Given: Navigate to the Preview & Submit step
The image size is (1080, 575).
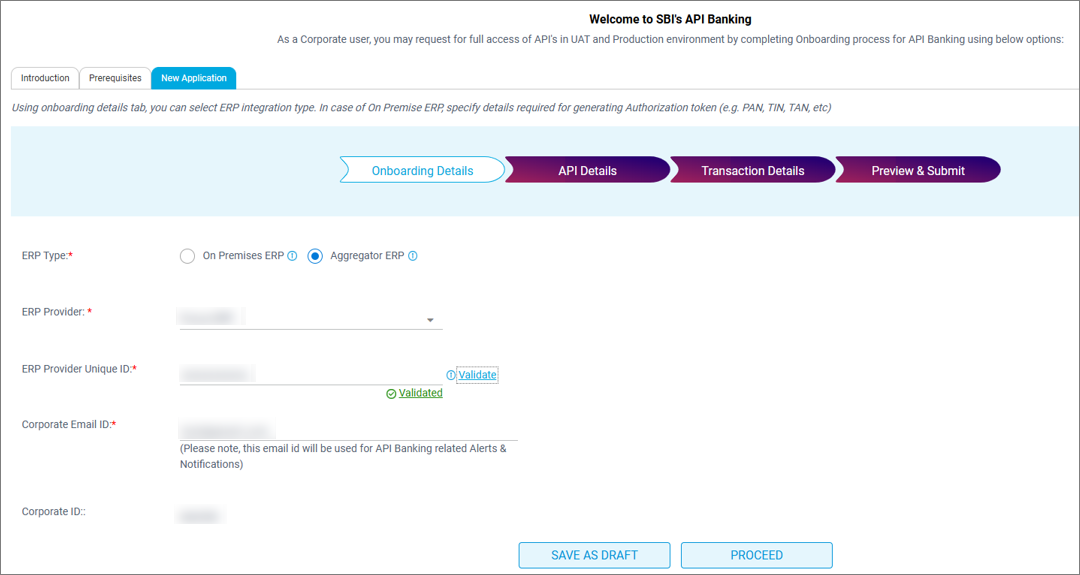Looking at the screenshot, I should click(917, 171).
